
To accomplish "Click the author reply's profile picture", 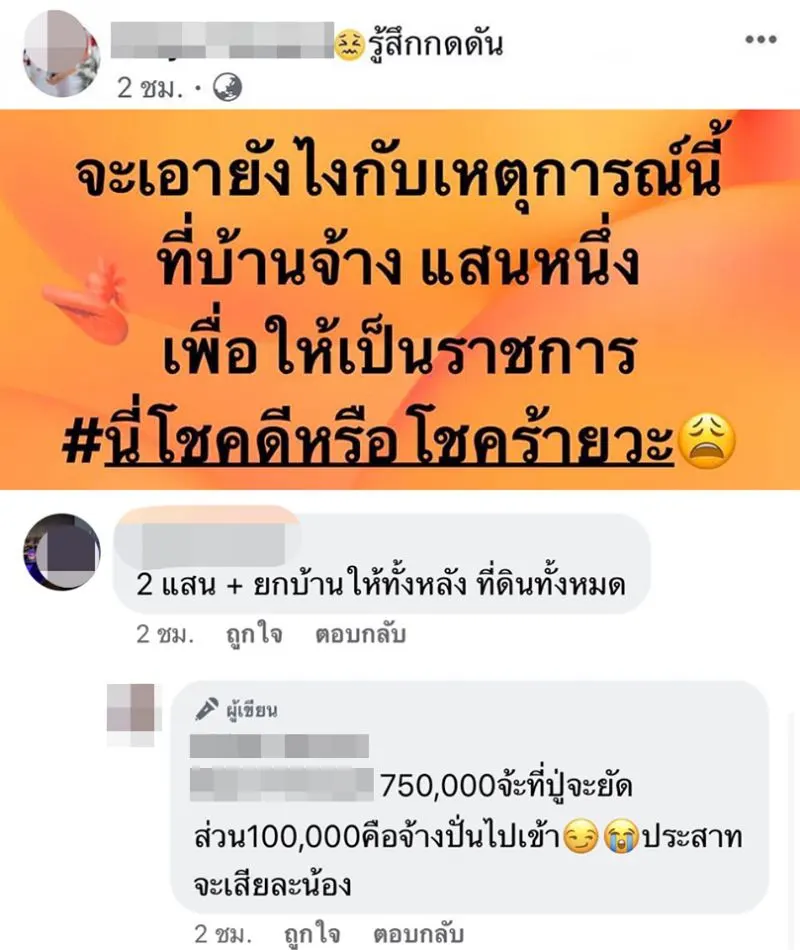I will point(131,715).
